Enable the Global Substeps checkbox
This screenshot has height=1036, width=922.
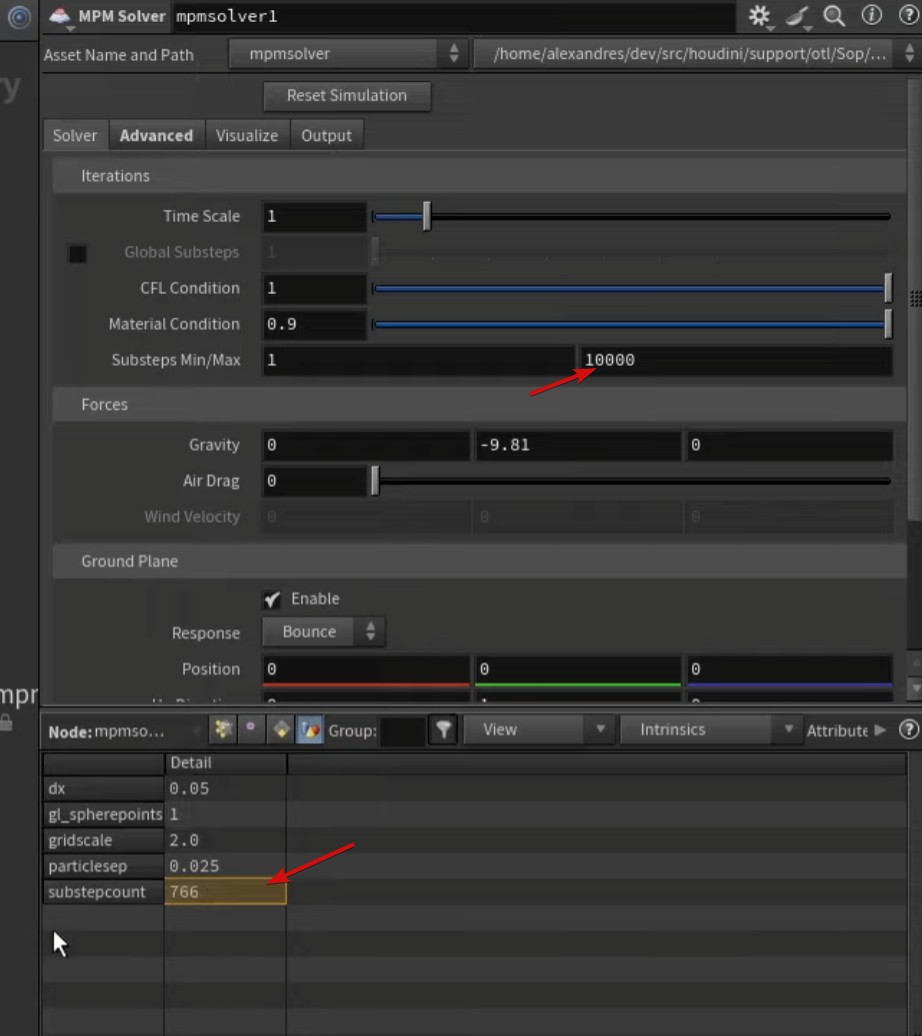pos(77,254)
